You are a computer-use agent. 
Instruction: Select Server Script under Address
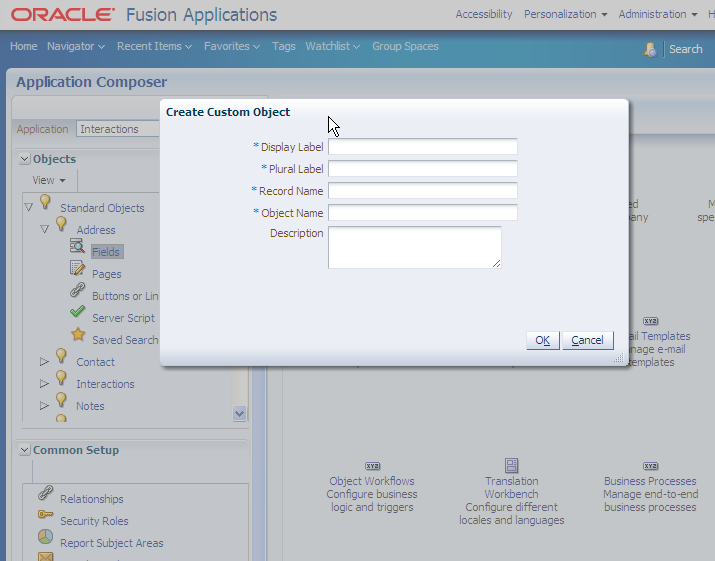point(124,318)
